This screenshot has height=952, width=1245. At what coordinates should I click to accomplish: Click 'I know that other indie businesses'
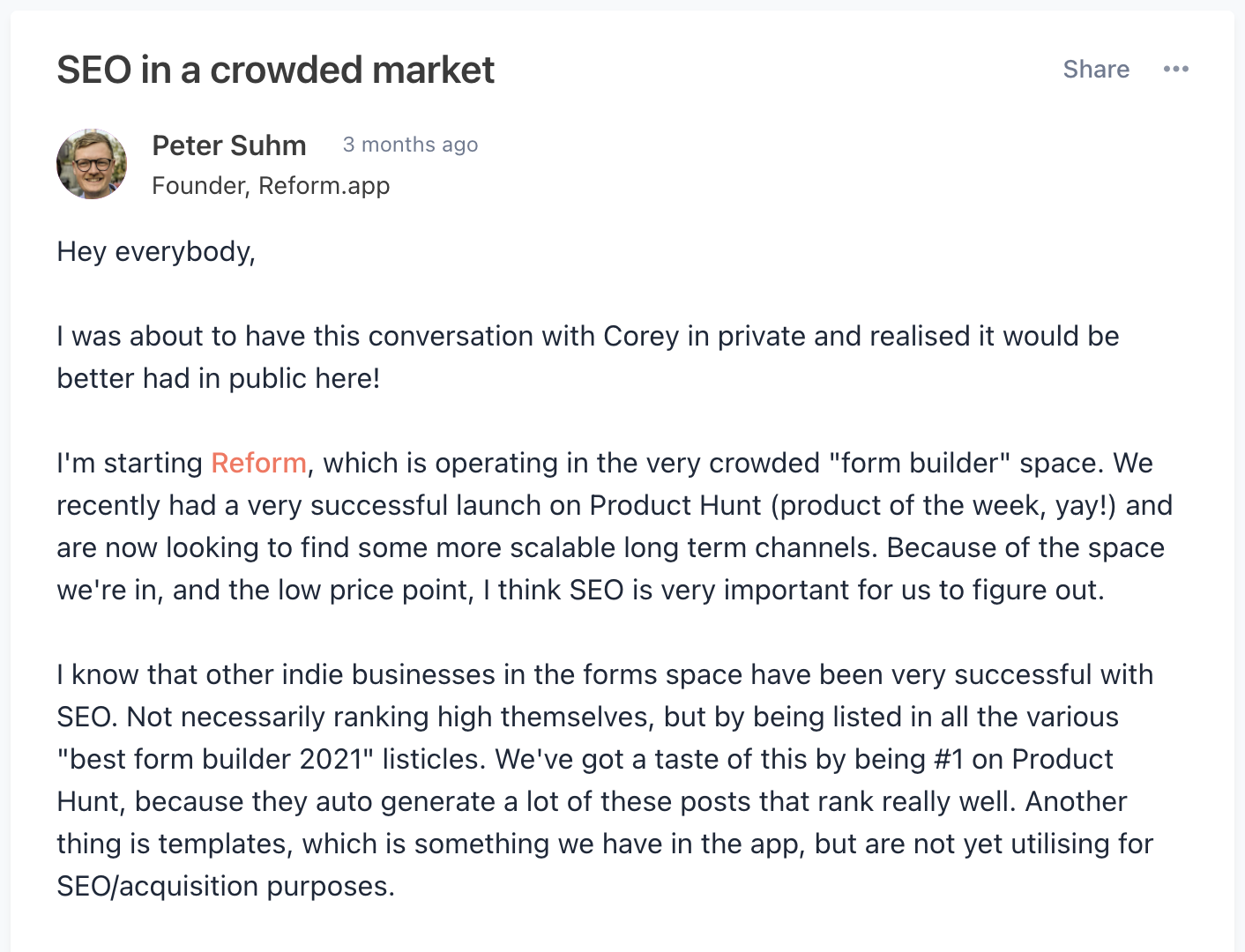pos(276,674)
